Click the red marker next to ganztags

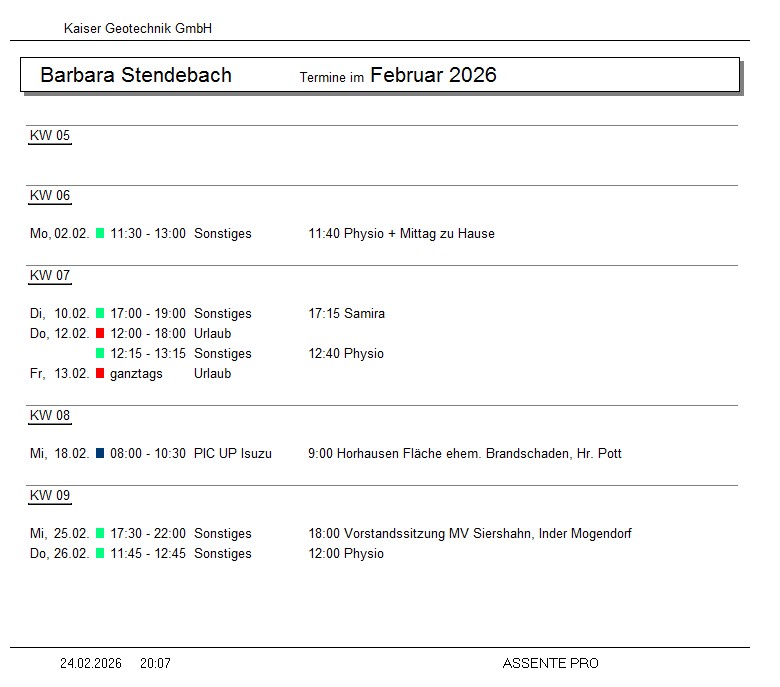point(100,374)
